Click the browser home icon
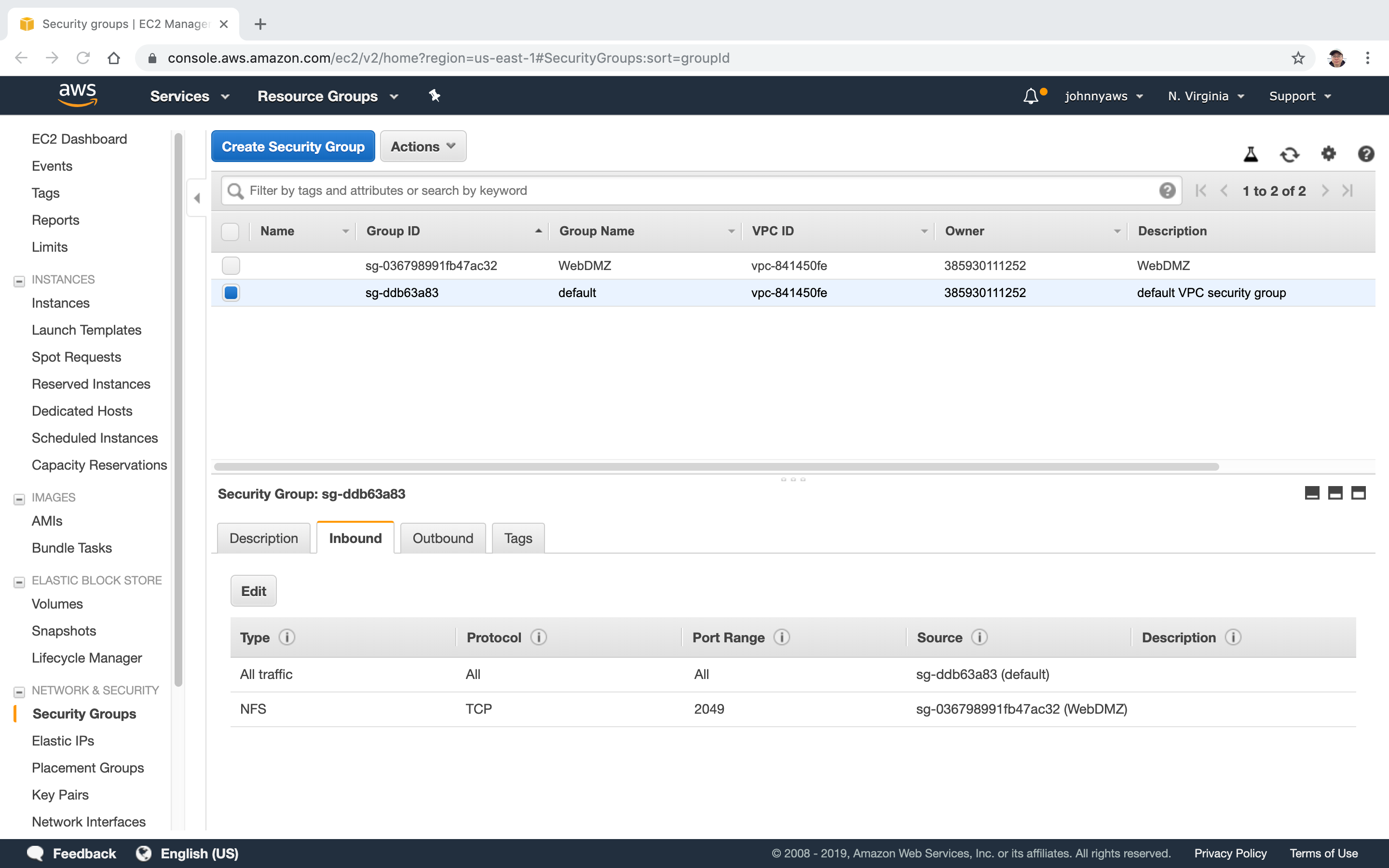The width and height of the screenshot is (1389, 868). [114, 58]
